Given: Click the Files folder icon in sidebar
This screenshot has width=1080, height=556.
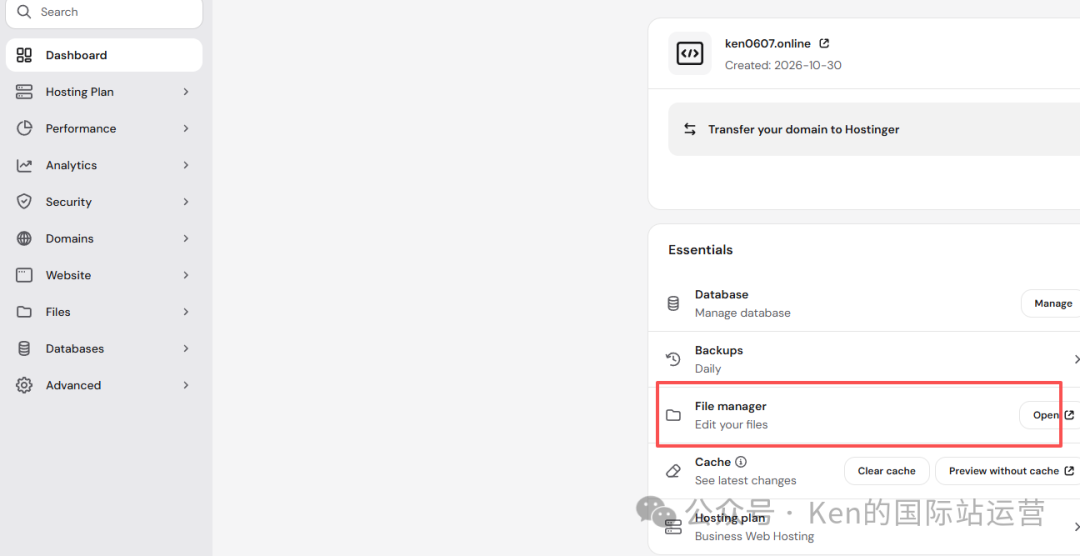Looking at the screenshot, I should coord(24,312).
